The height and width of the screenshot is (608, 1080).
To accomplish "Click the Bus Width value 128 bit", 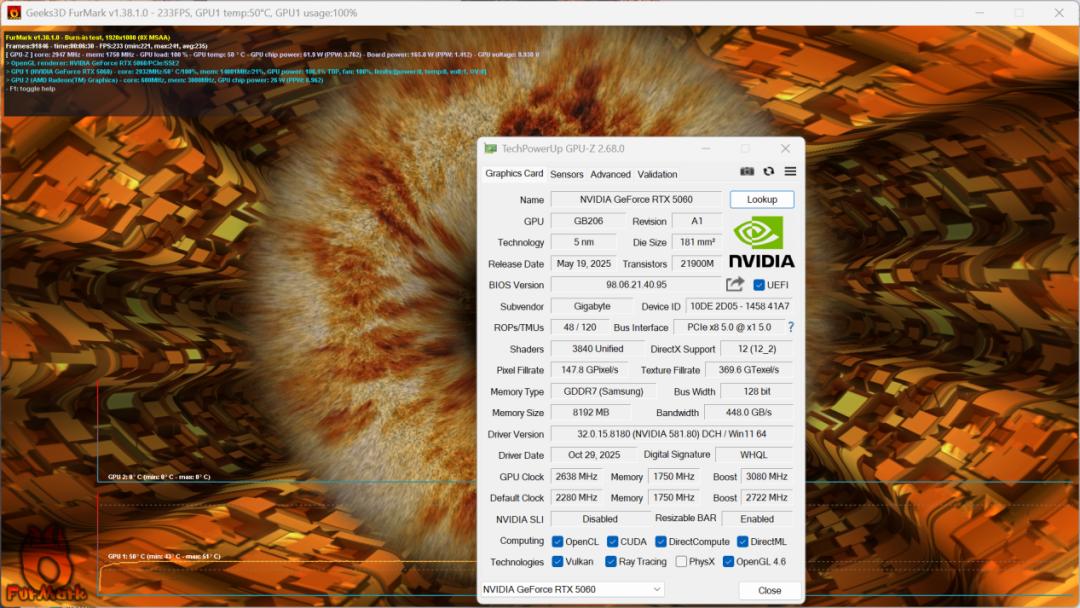I will tap(757, 392).
